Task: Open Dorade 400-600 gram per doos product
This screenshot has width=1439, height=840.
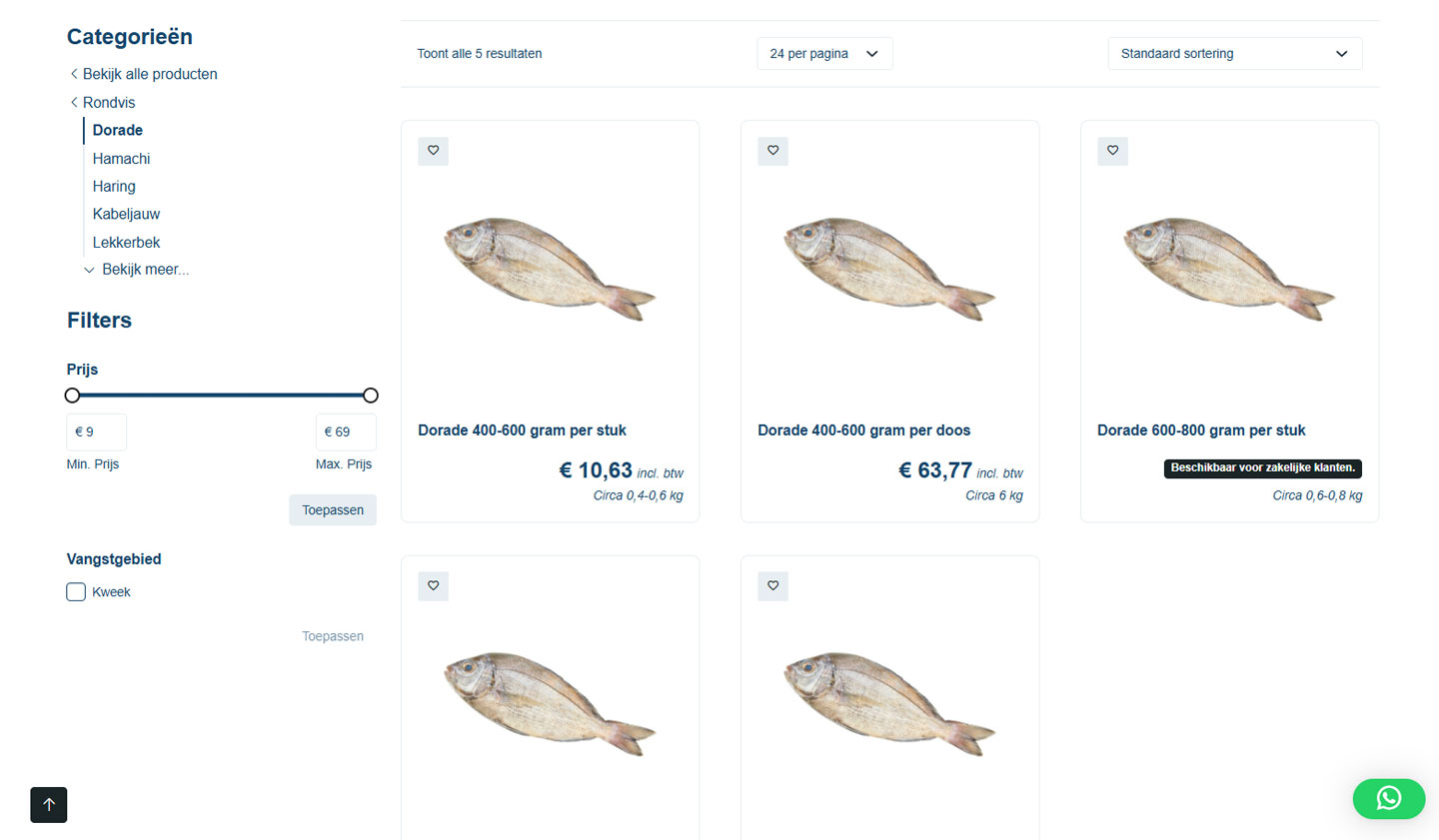Action: [863, 430]
